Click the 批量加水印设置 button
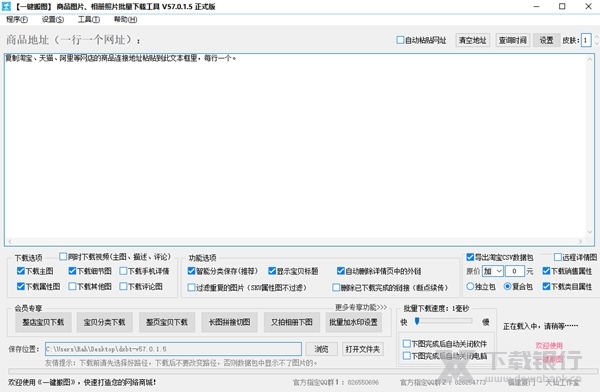Image resolution: width=600 pixels, height=392 pixels. coord(354,322)
